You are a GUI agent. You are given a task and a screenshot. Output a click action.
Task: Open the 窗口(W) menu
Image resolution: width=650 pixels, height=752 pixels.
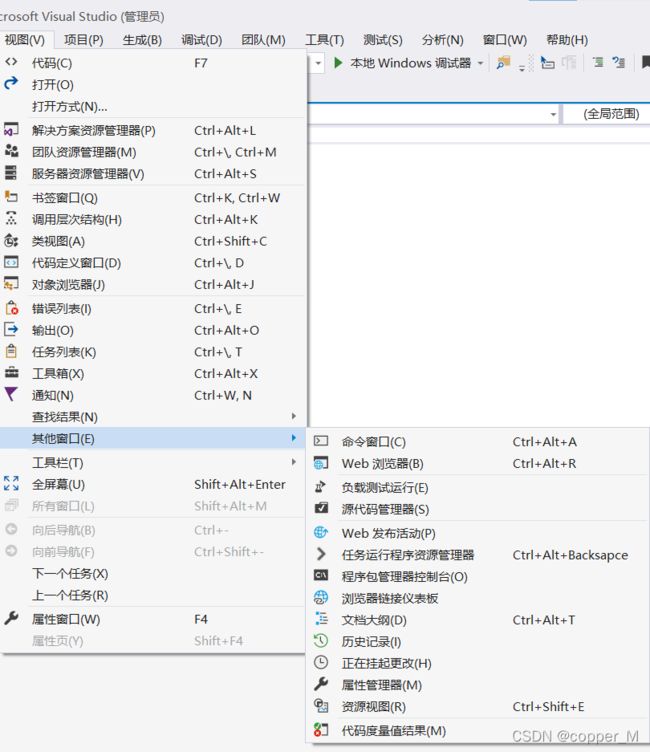point(504,40)
